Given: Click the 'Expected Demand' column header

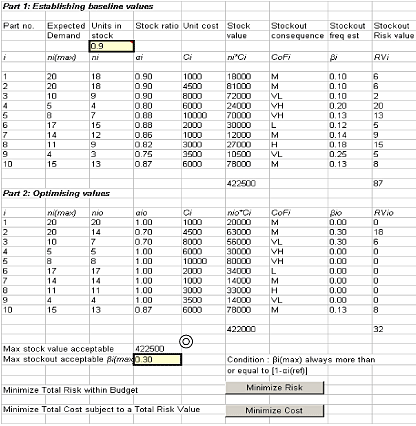Looking at the screenshot, I should [x=66, y=31].
